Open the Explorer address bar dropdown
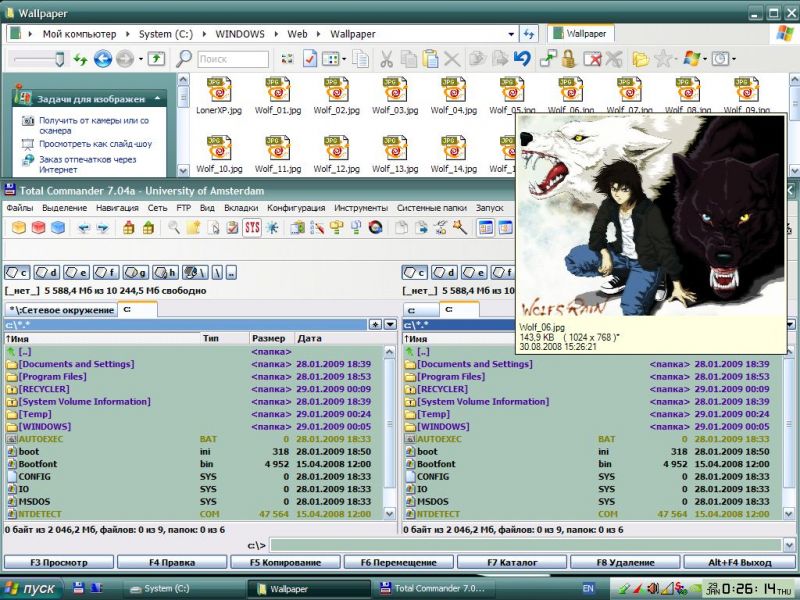The image size is (800, 600). coord(511,34)
